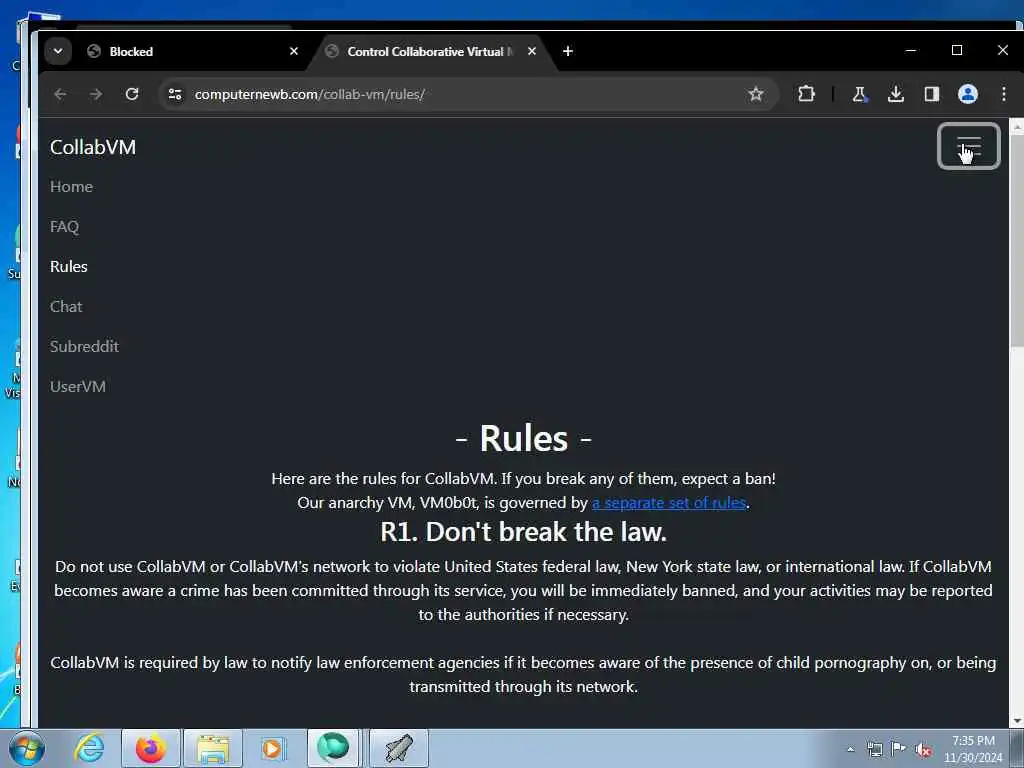
Task: Reload the current page
Action: 132,94
